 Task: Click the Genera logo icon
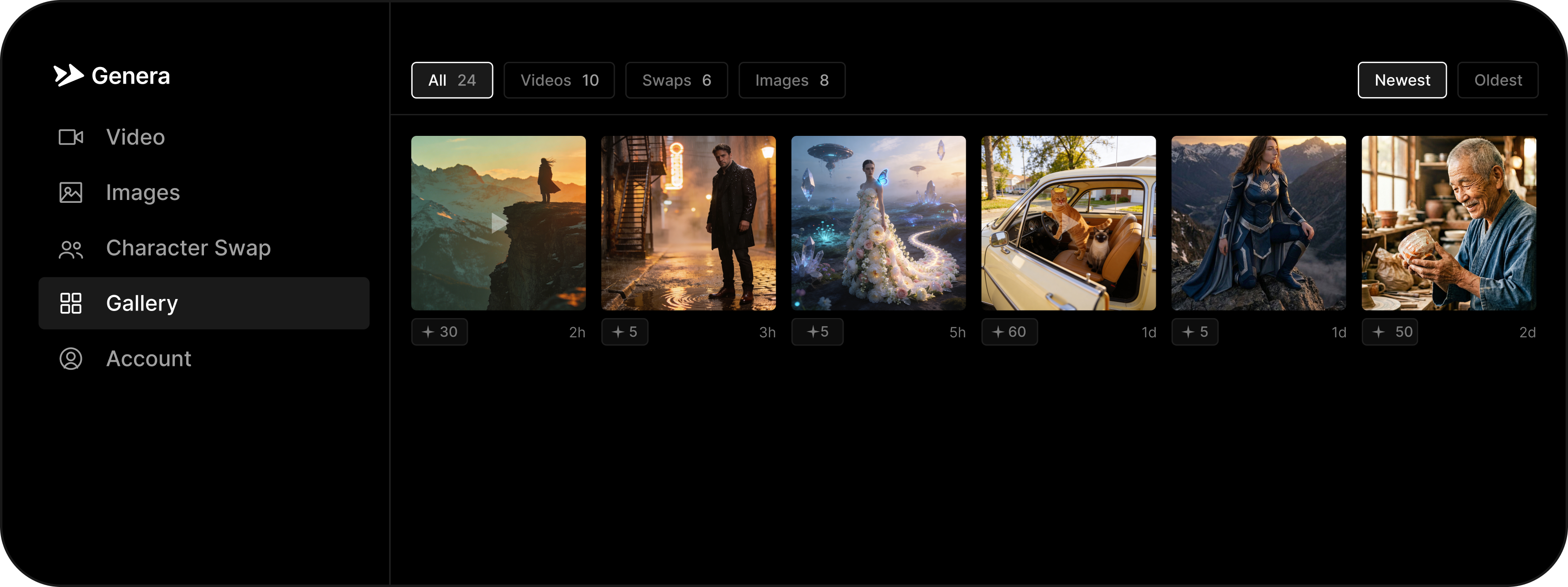point(68,76)
